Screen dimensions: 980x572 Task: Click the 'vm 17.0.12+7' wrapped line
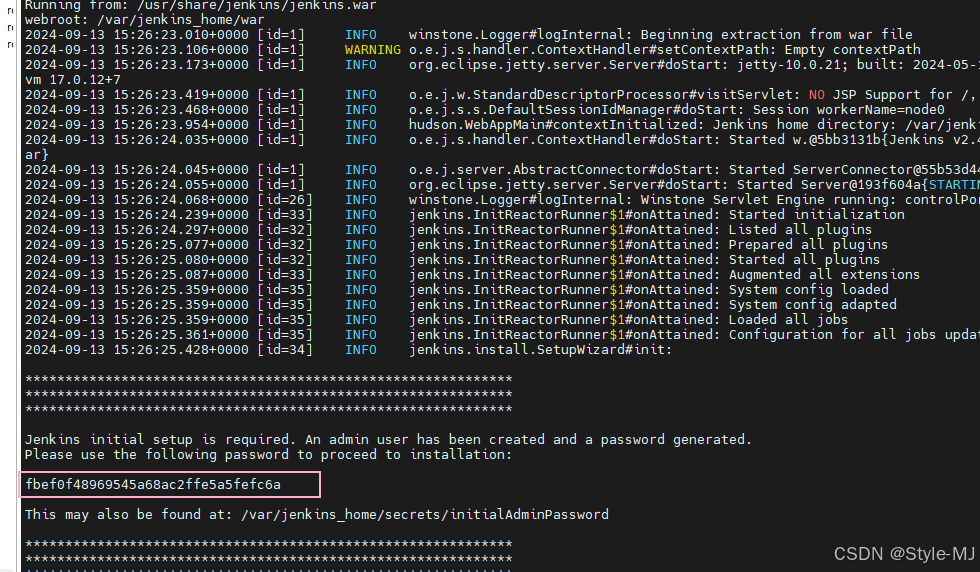(x=72, y=80)
